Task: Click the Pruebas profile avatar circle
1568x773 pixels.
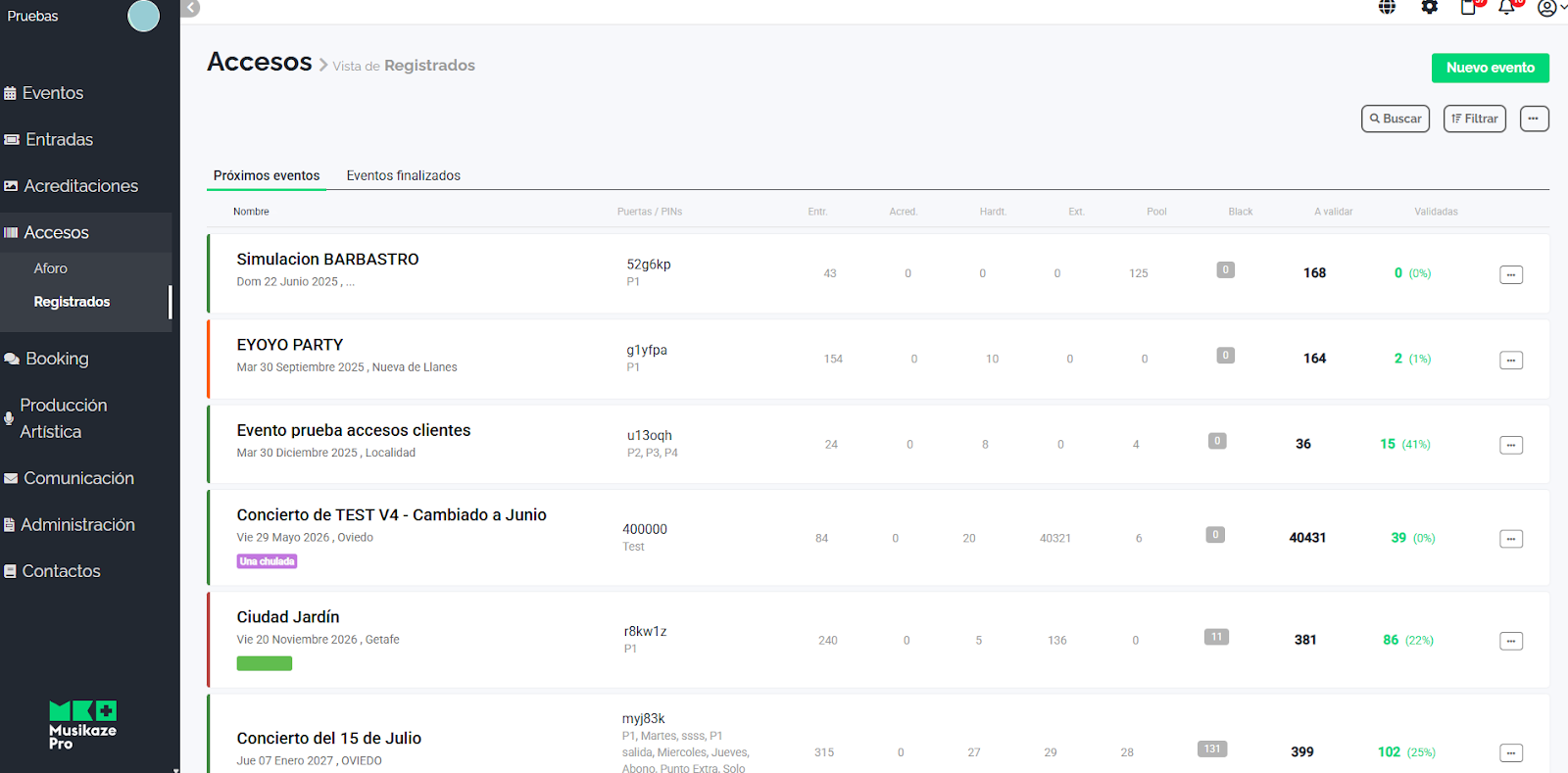Action: tap(143, 16)
